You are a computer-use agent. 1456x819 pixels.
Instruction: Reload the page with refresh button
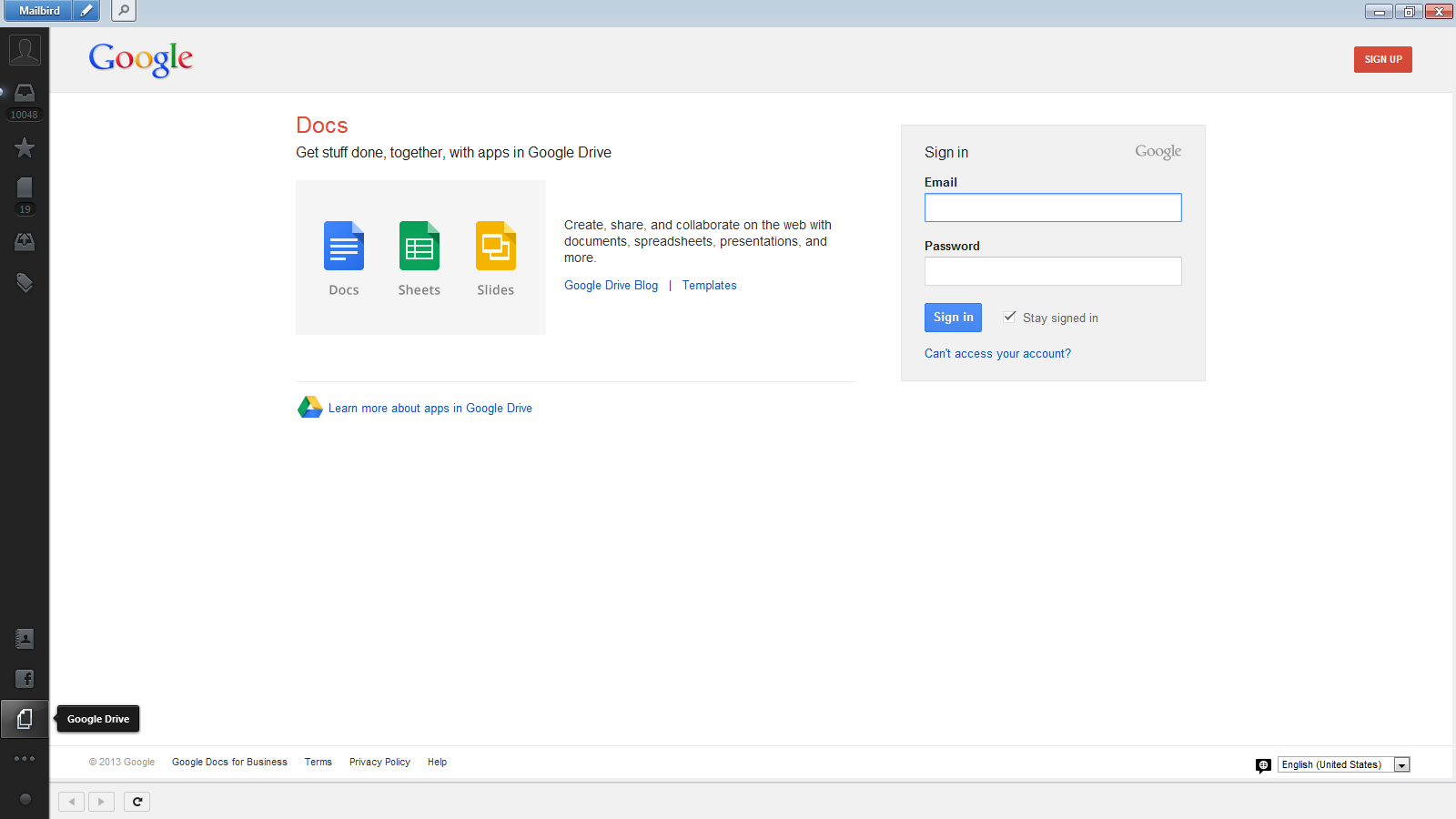(137, 802)
